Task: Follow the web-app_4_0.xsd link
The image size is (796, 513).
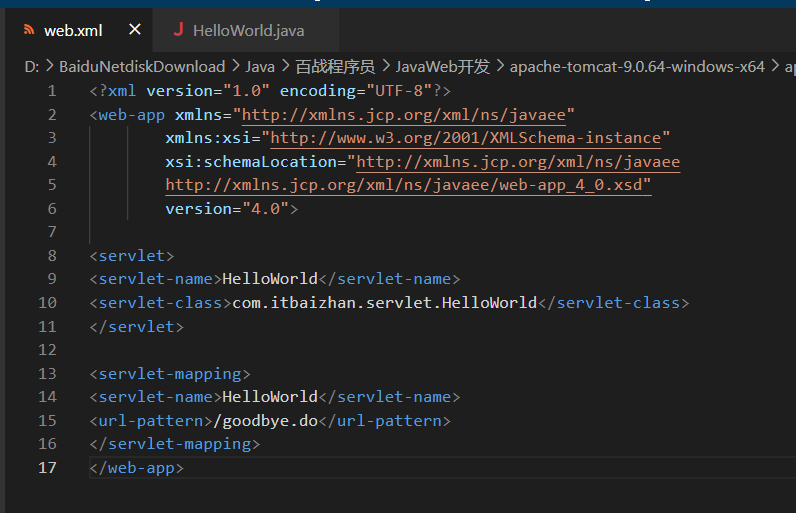Action: (408, 185)
